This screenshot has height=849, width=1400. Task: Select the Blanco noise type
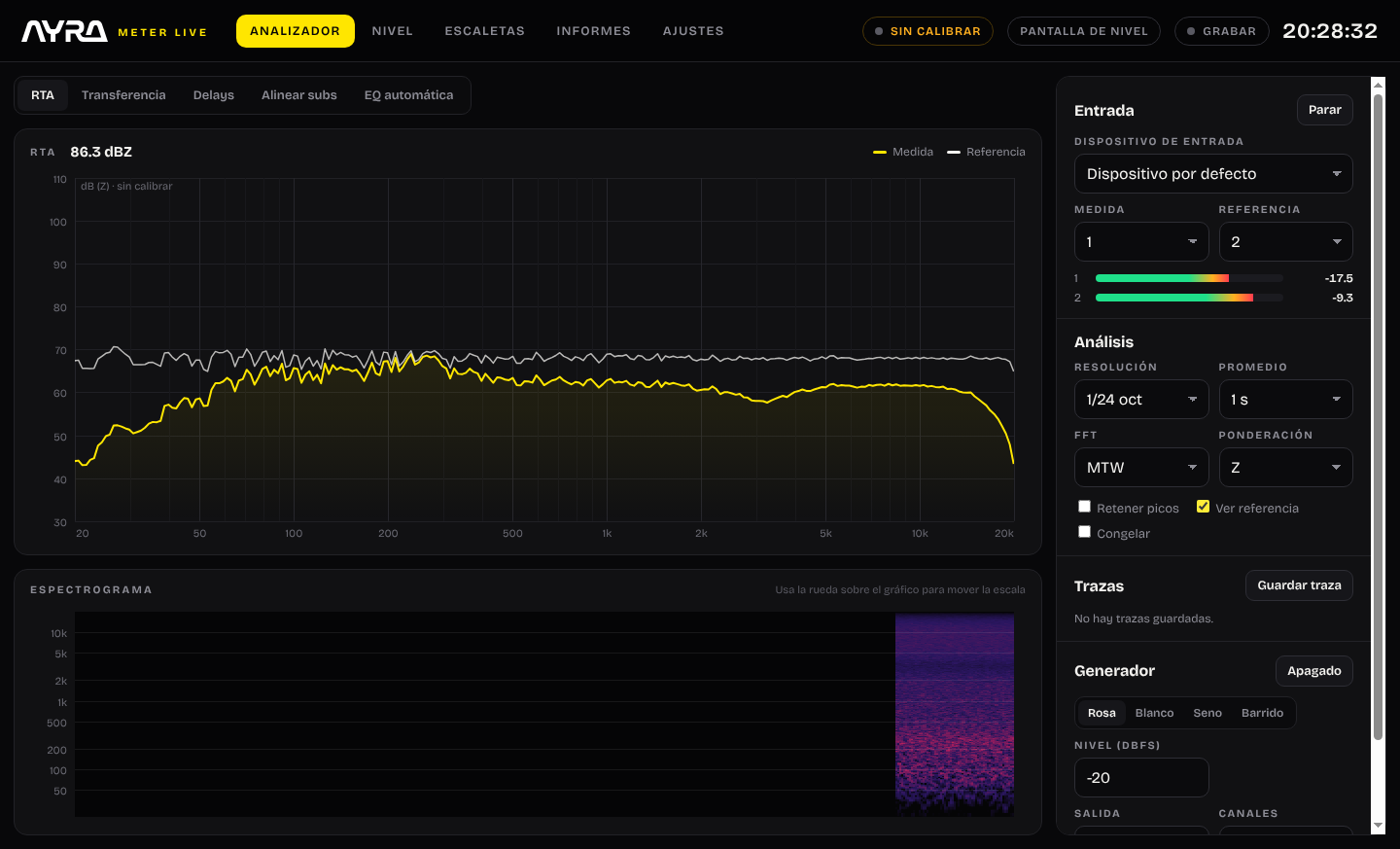[x=1155, y=713]
